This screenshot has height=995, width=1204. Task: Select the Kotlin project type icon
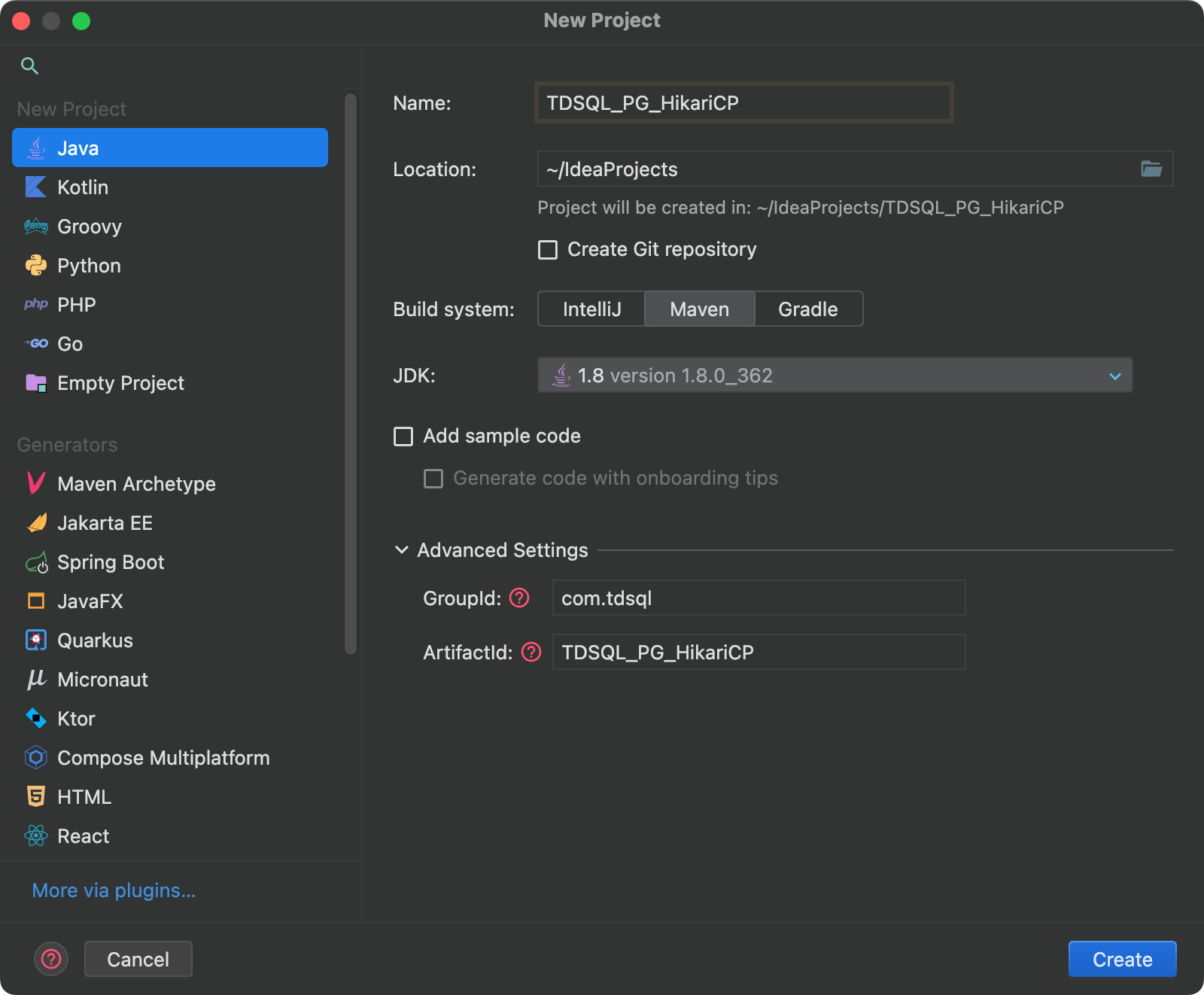pos(35,187)
